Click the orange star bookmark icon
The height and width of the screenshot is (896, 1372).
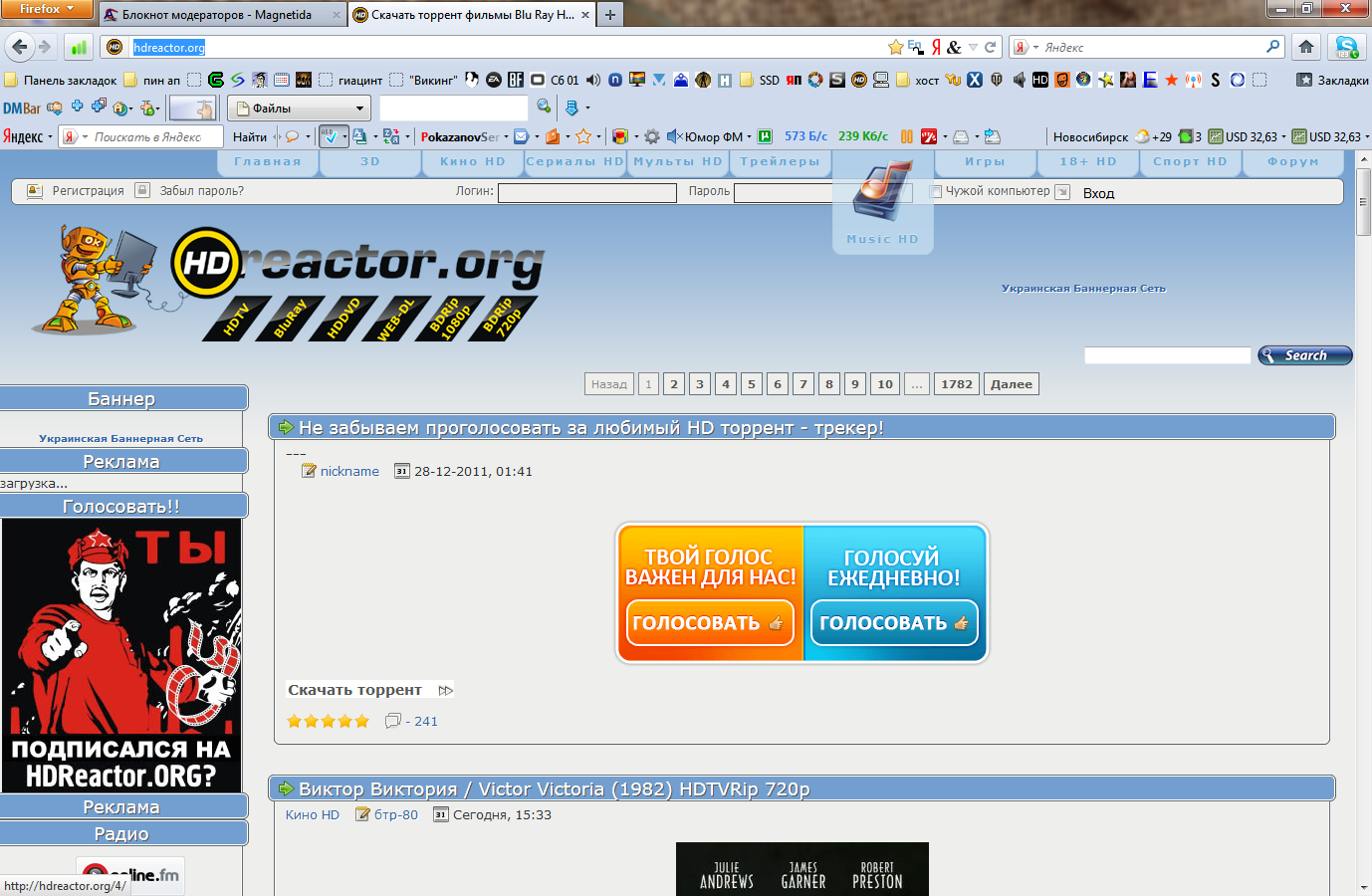[x=1171, y=80]
